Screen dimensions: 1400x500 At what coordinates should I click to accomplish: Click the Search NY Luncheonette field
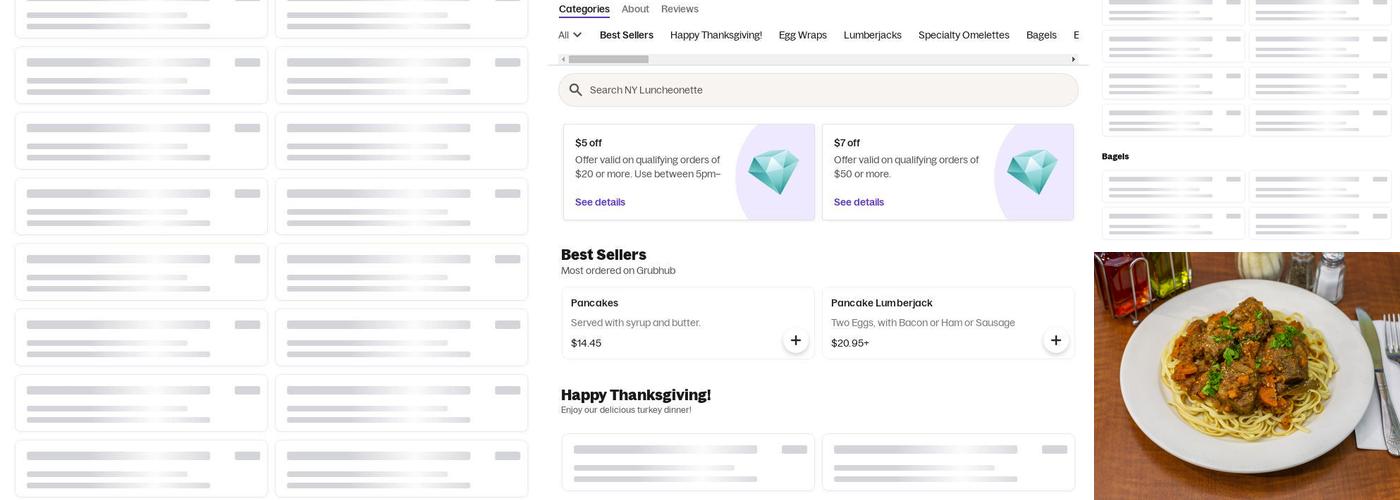click(820, 90)
